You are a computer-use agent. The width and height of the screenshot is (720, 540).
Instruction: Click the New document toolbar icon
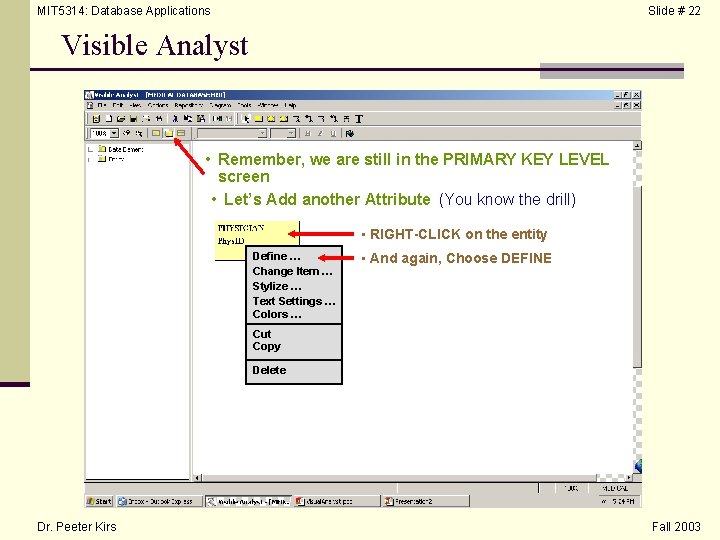109,118
